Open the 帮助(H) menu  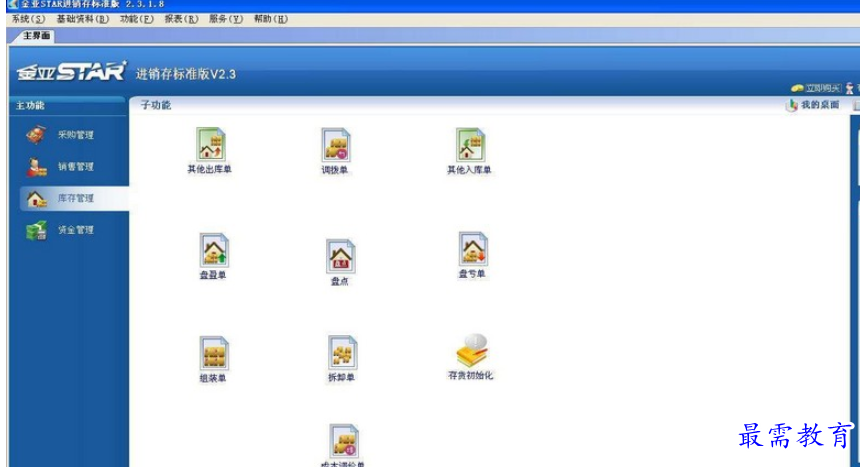coord(270,19)
